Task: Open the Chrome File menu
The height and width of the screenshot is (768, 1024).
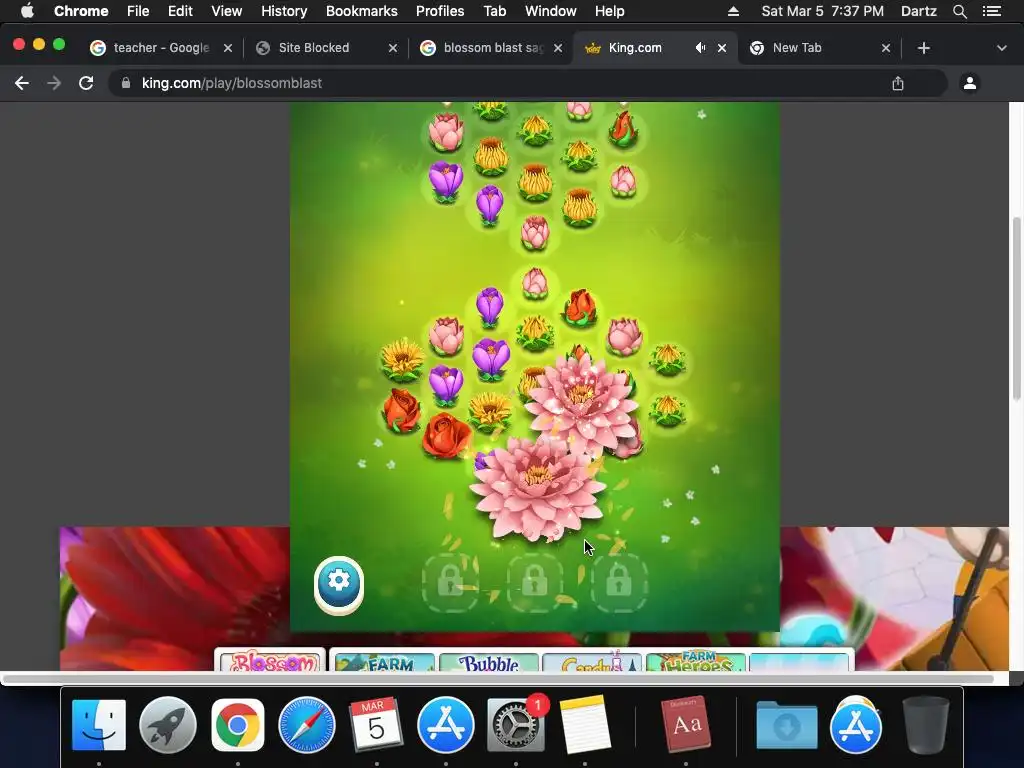Action: pos(138,11)
